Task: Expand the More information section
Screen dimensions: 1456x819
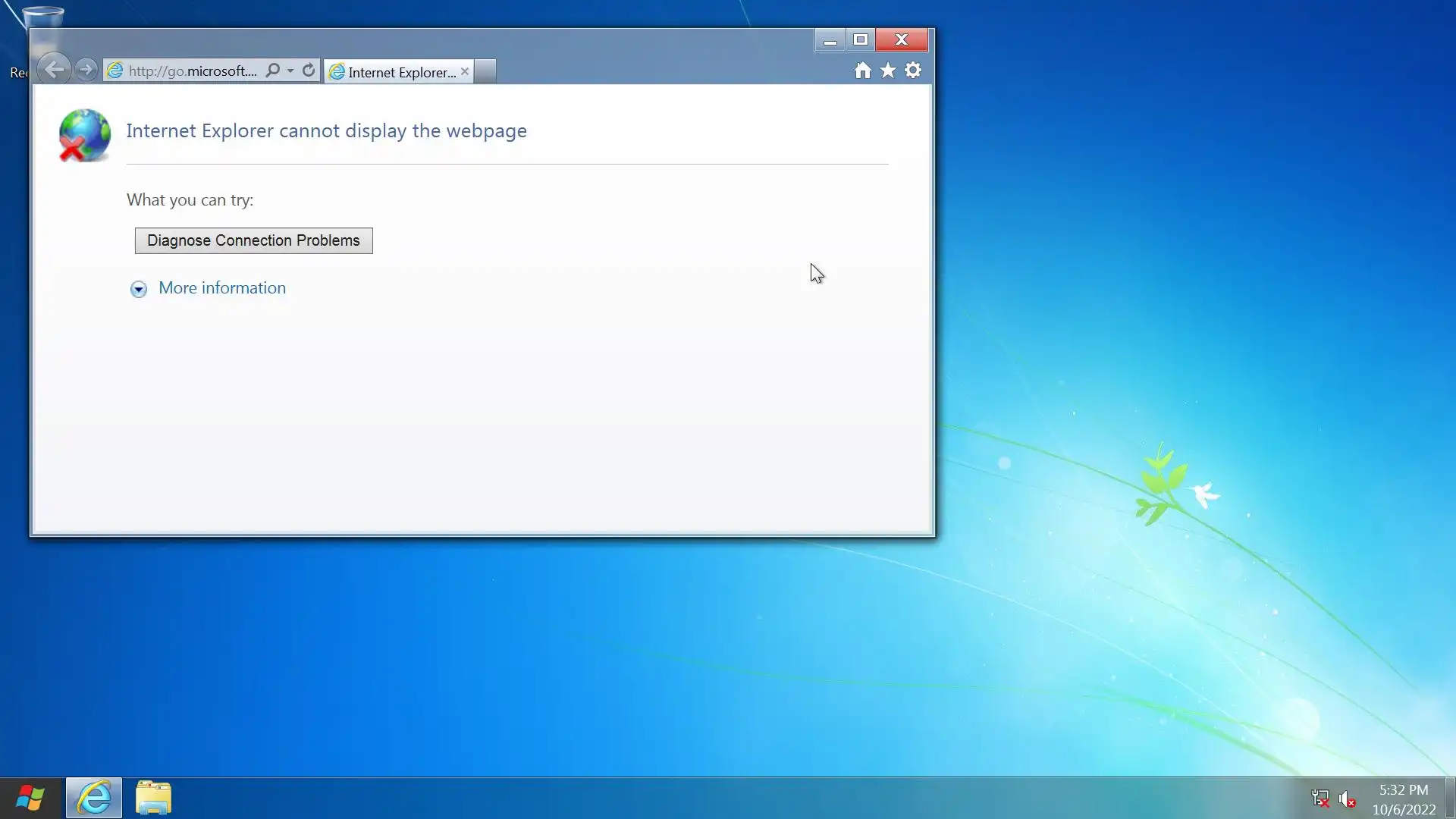Action: tap(221, 288)
